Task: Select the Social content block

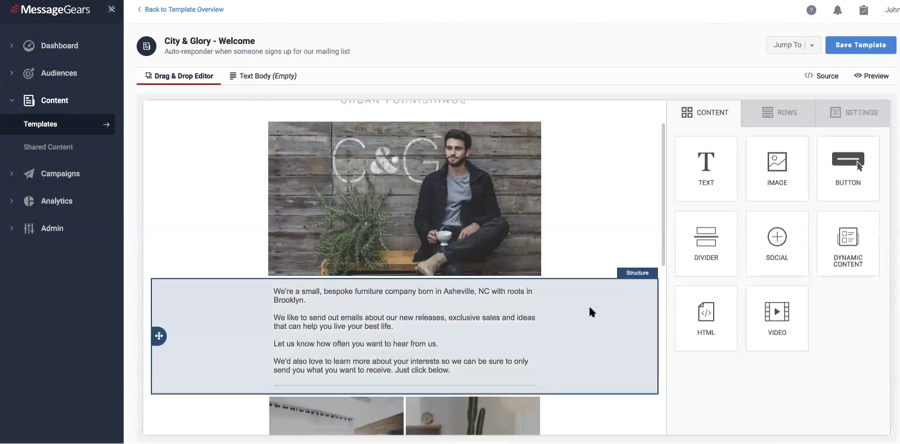Action: pyautogui.click(x=777, y=244)
